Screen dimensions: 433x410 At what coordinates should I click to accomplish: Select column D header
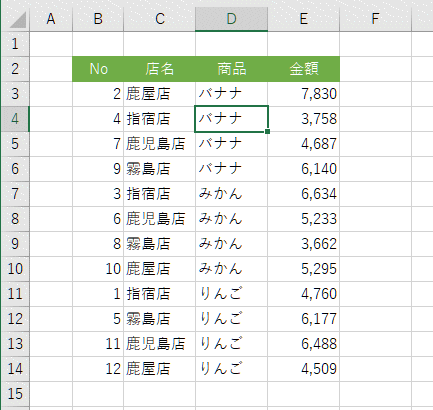(231, 19)
